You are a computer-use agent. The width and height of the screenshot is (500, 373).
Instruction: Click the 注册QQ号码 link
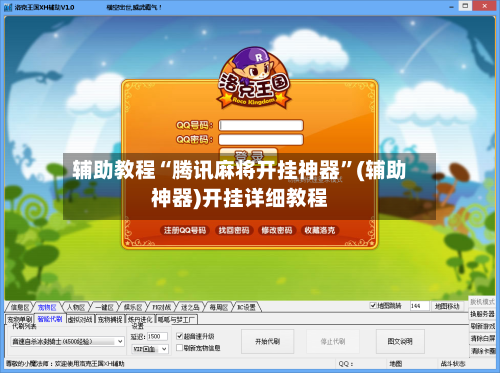click(x=185, y=230)
